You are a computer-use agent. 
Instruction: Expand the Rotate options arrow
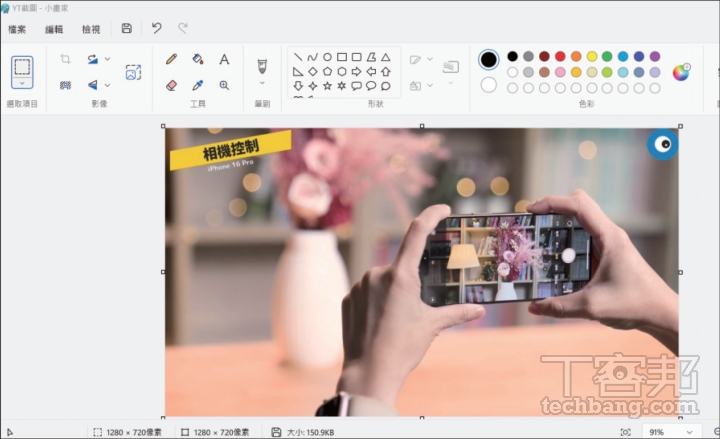[107, 59]
